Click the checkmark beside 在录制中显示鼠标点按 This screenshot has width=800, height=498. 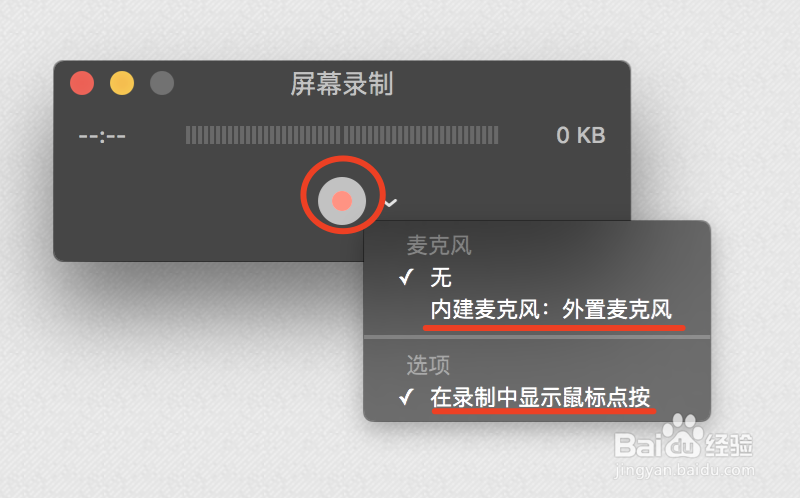point(406,396)
